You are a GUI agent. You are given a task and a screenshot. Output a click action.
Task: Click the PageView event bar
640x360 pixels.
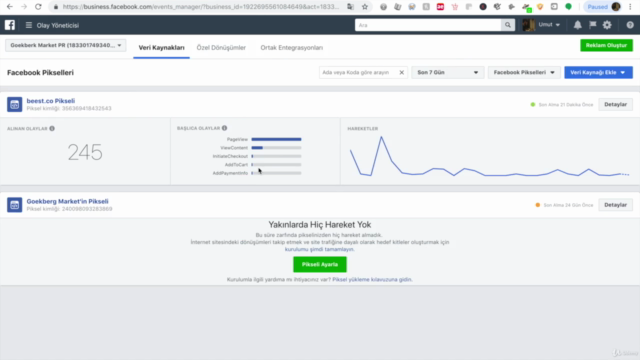point(276,140)
